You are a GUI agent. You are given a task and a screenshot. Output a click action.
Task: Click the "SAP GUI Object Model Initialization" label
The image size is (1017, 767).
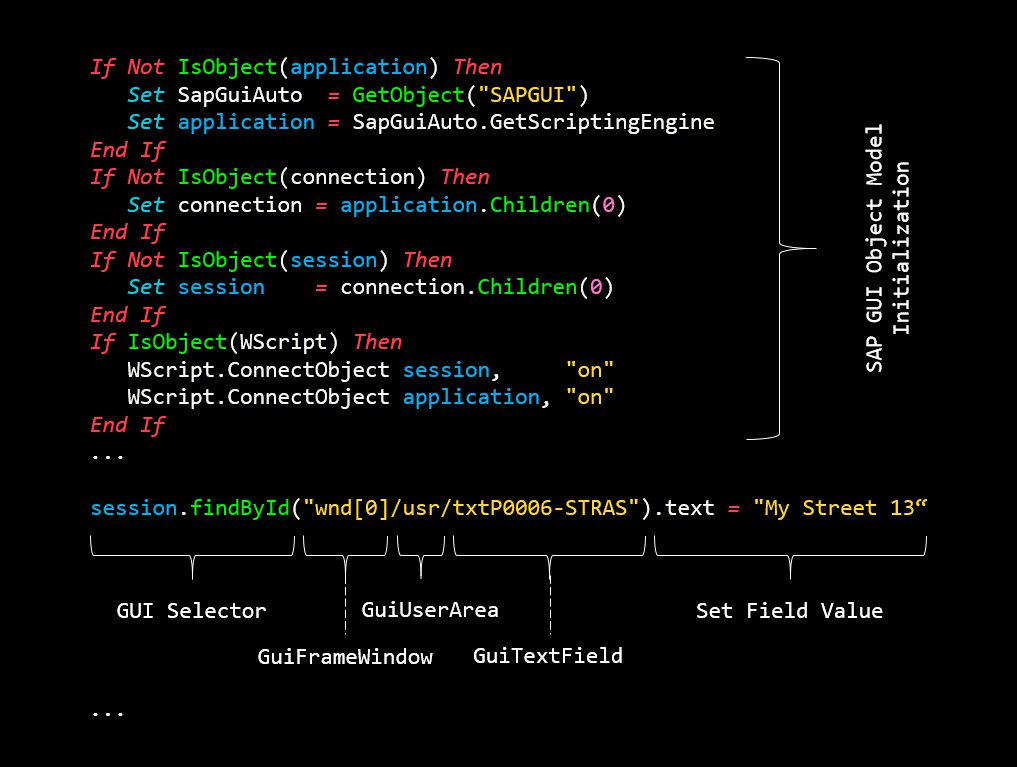click(x=887, y=248)
